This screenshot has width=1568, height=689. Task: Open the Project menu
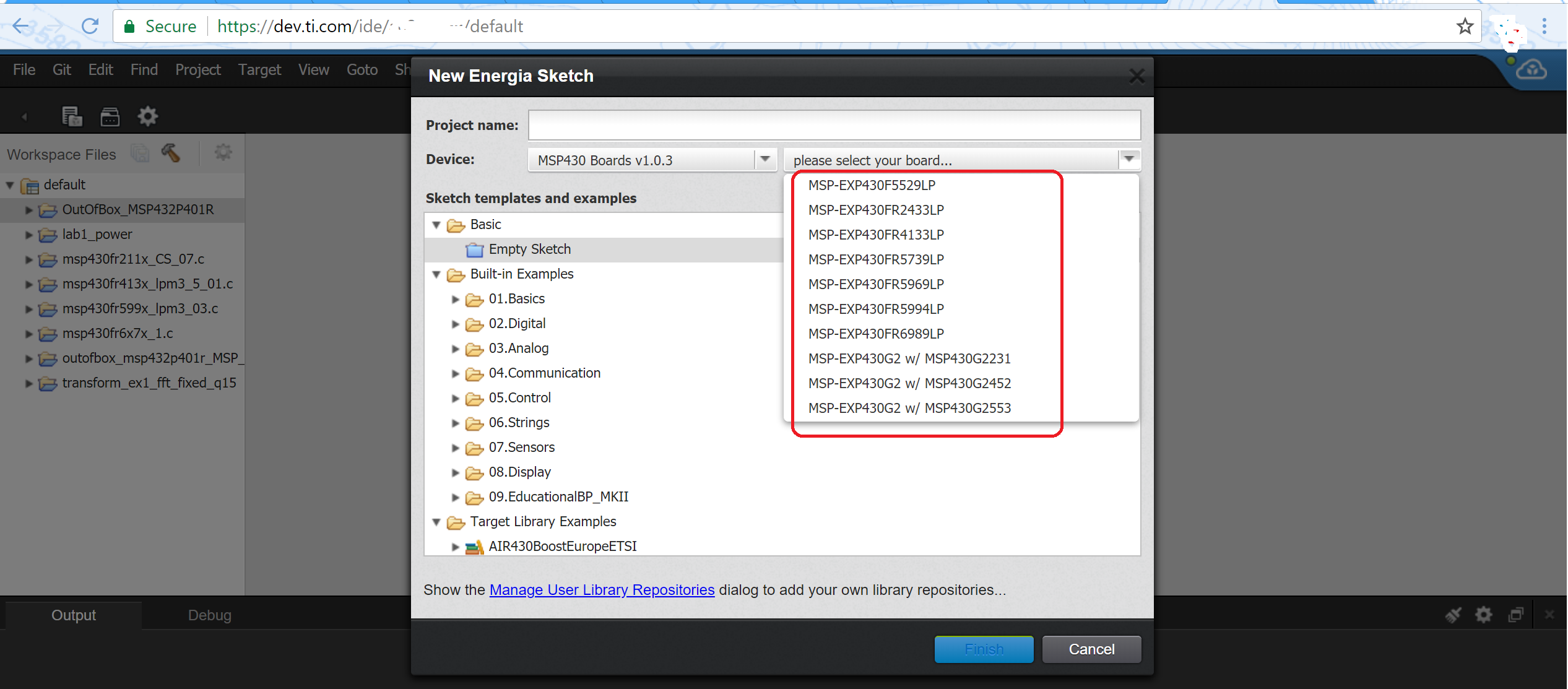(x=197, y=70)
